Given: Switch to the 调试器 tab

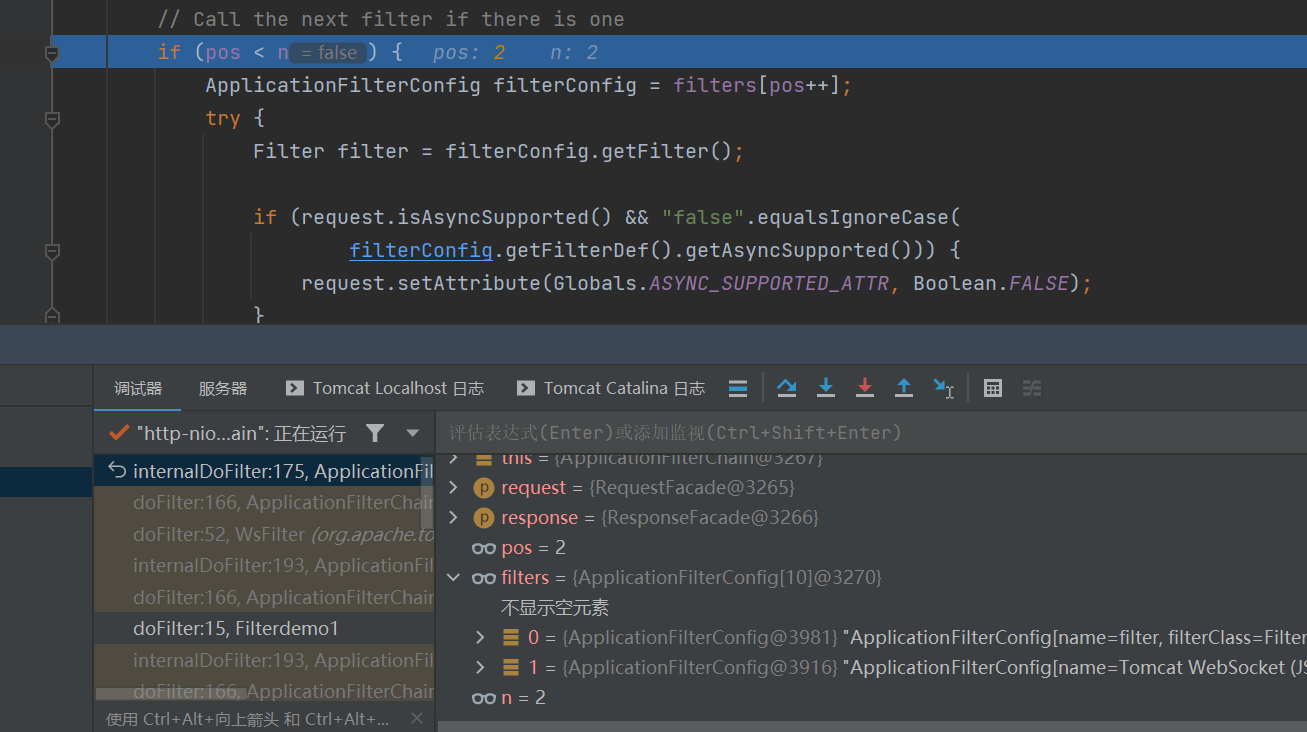Looking at the screenshot, I should coord(138,388).
